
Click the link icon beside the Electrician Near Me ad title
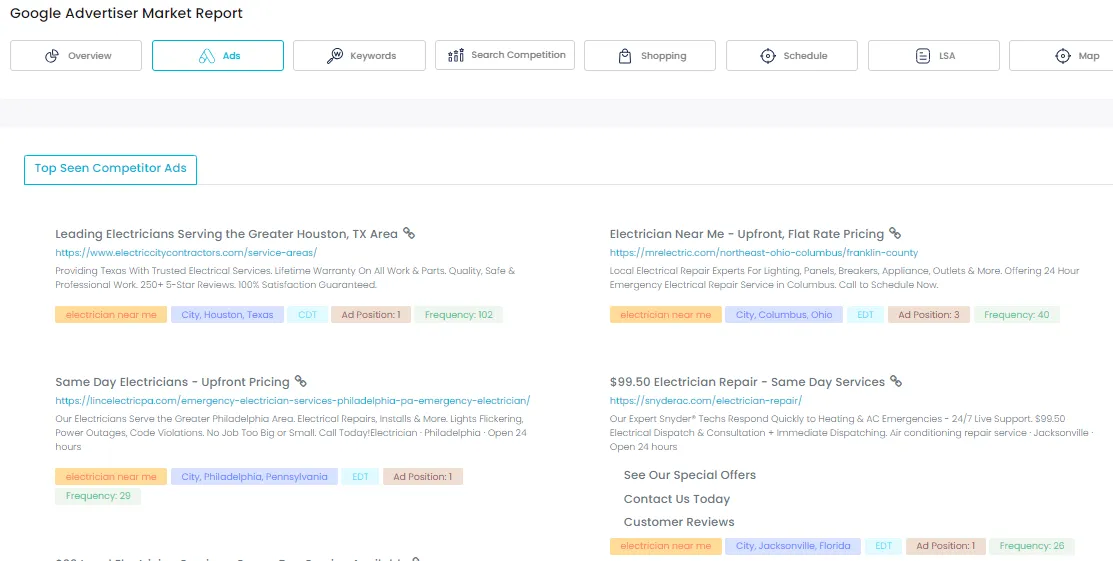[x=895, y=233]
